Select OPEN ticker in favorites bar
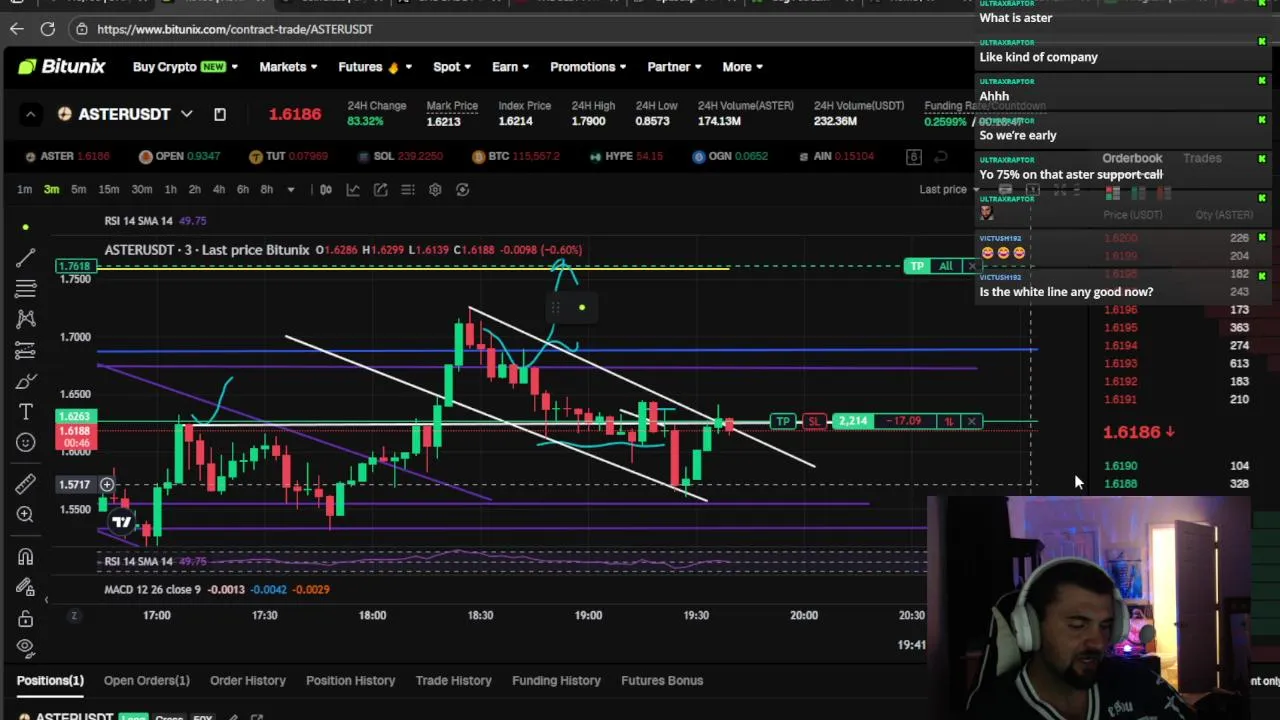The width and height of the screenshot is (1280, 720). point(179,156)
